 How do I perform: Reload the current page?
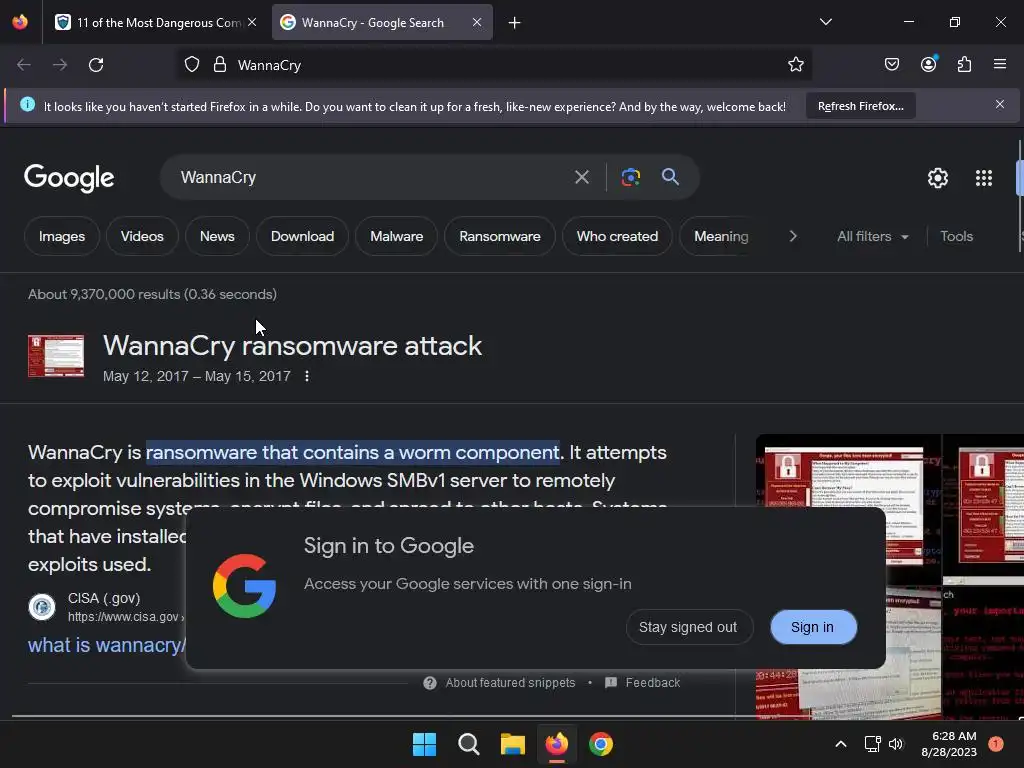click(x=96, y=65)
